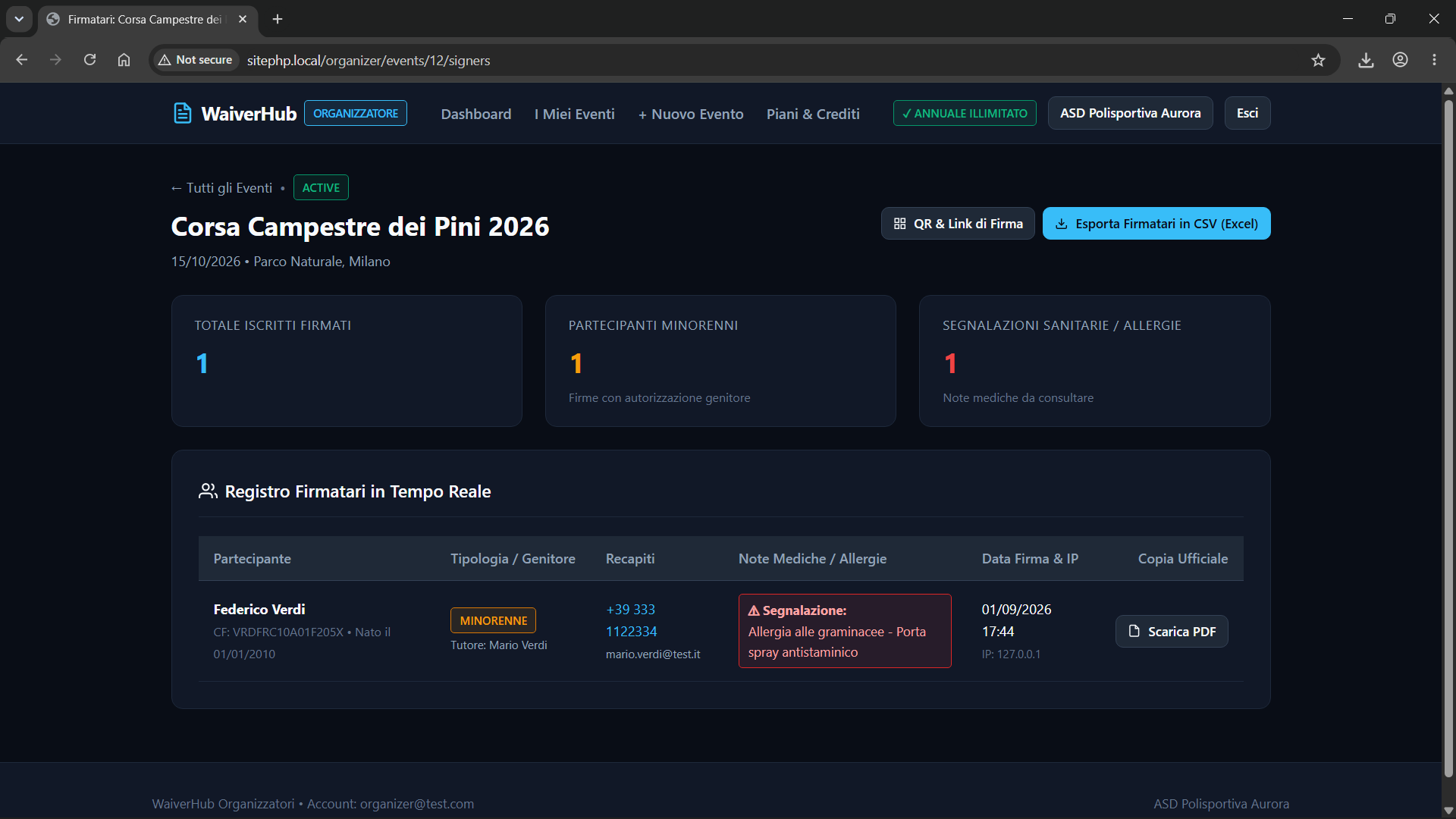Log out with the Esci button
This screenshot has height=819, width=1456.
coord(1247,113)
